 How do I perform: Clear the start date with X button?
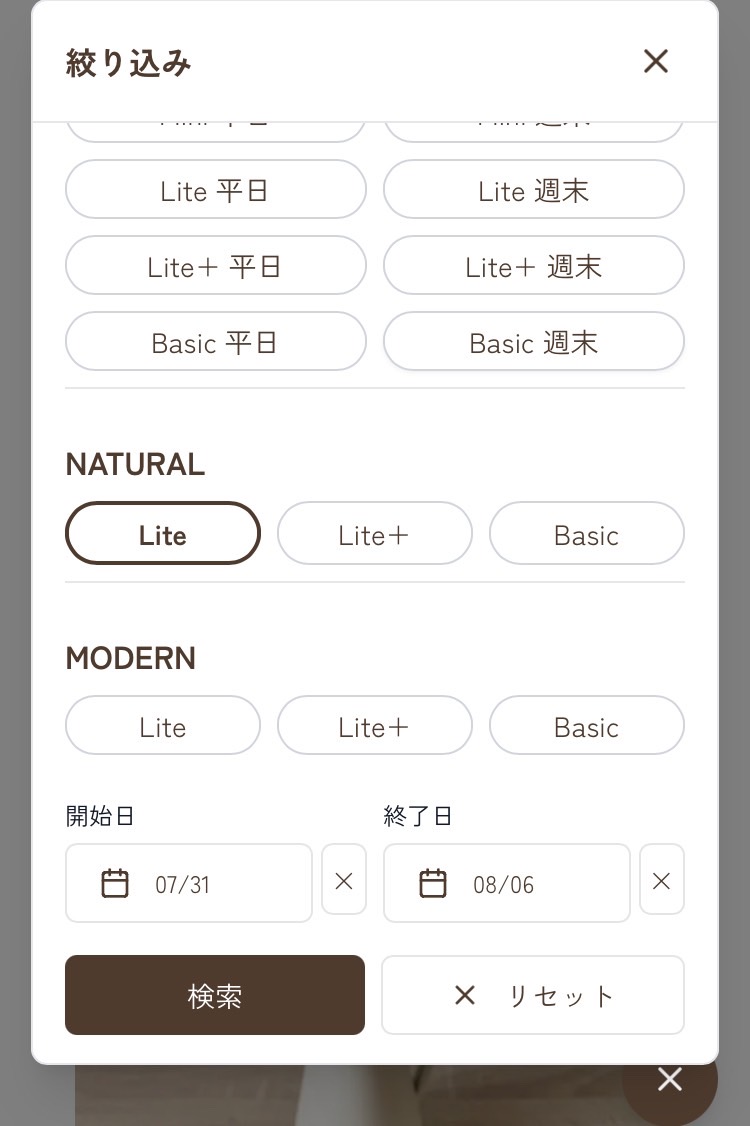pyautogui.click(x=343, y=880)
